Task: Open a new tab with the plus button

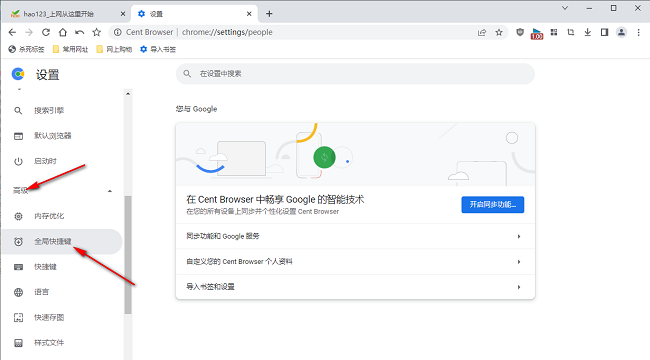Action: (x=269, y=14)
